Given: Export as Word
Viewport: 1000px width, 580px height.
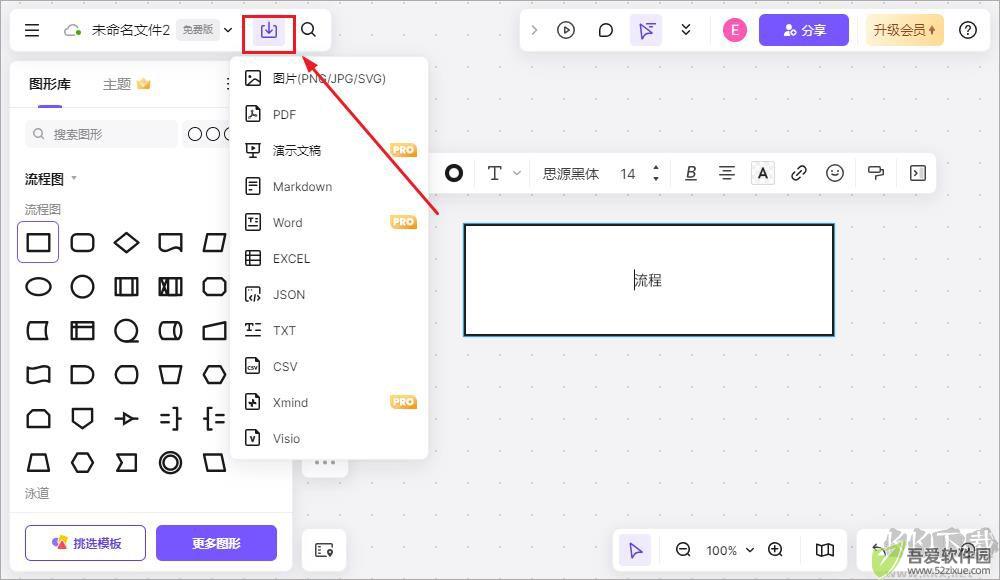Looking at the screenshot, I should [x=328, y=223].
